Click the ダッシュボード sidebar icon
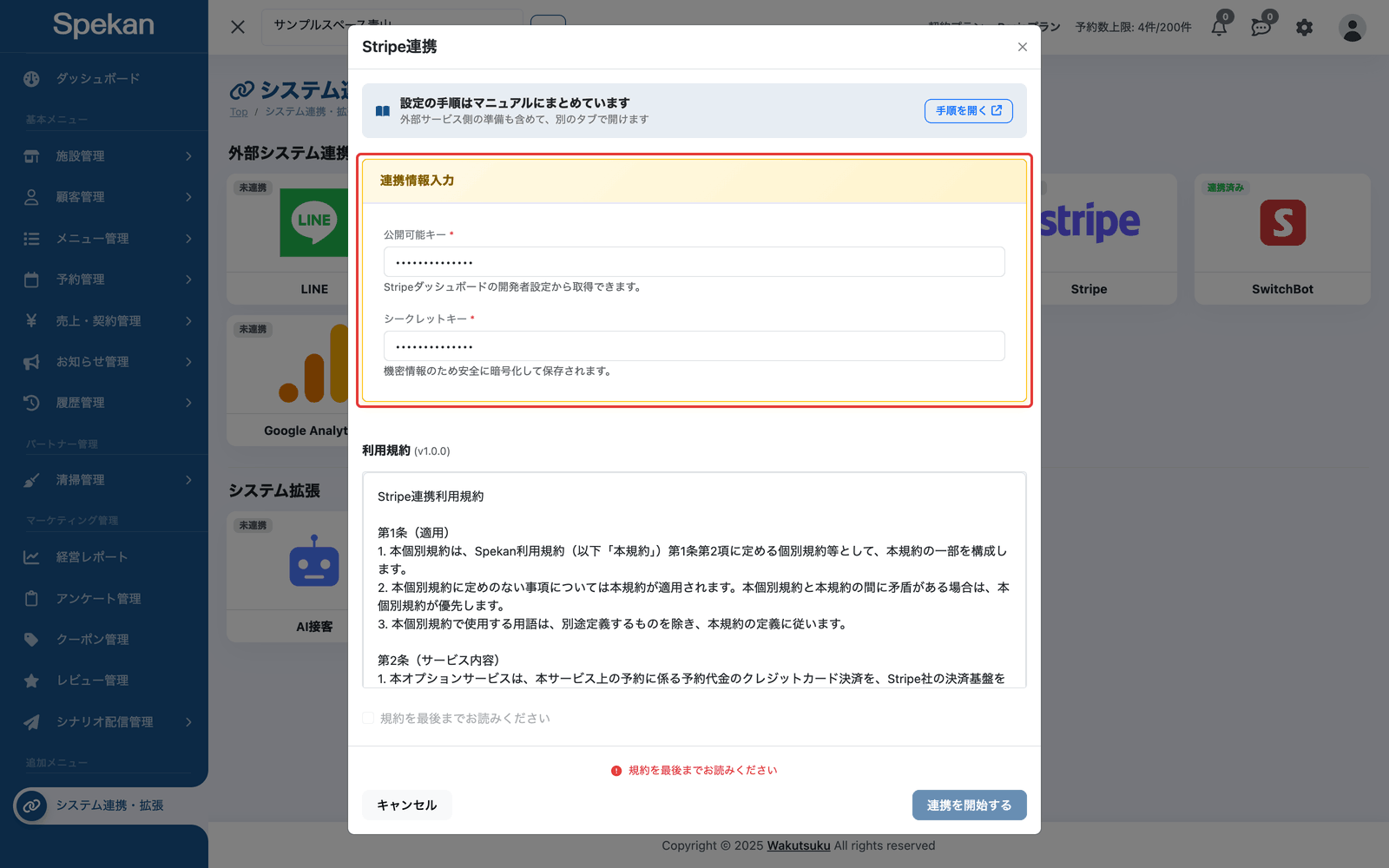Screen dimensions: 1389x868 pyautogui.click(x=31, y=79)
